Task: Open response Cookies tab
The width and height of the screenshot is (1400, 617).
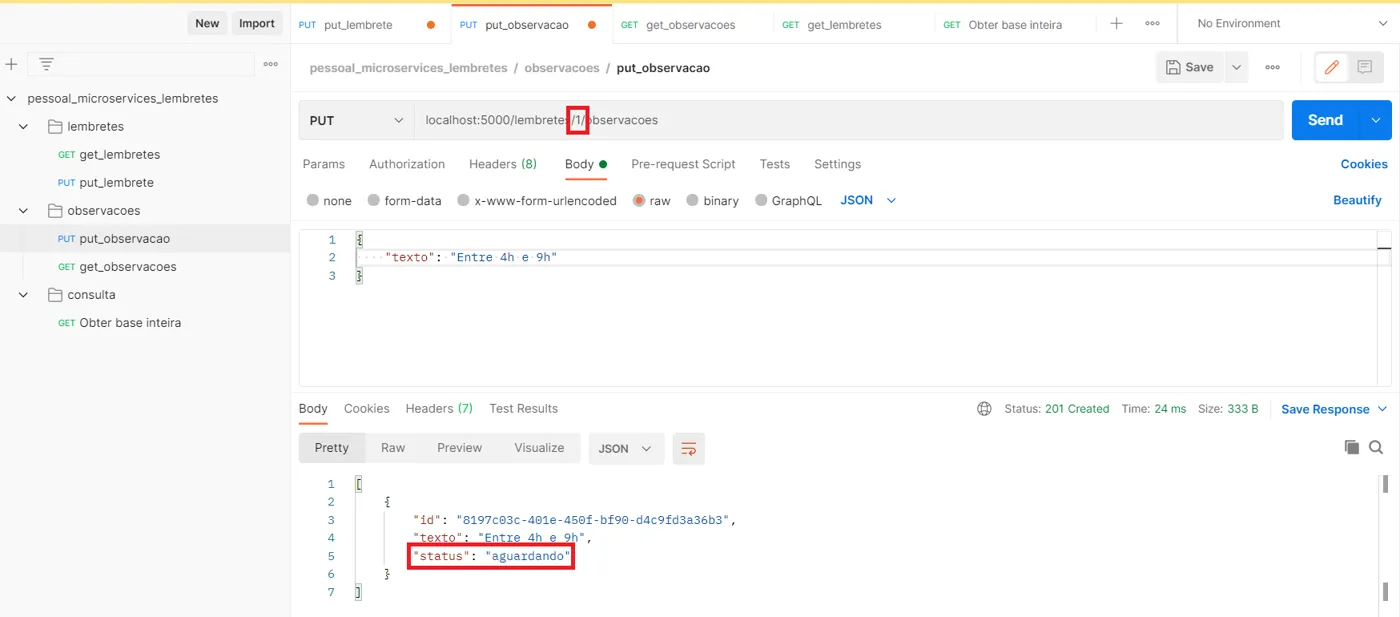Action: click(367, 408)
